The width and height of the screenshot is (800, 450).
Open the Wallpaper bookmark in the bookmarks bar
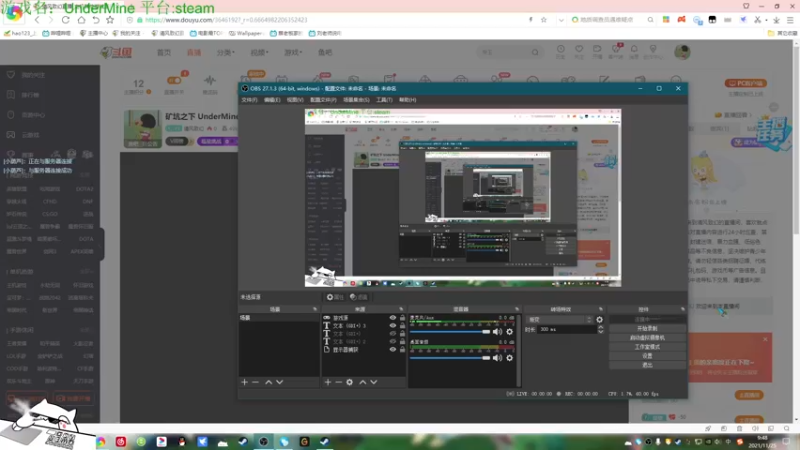tap(245, 33)
